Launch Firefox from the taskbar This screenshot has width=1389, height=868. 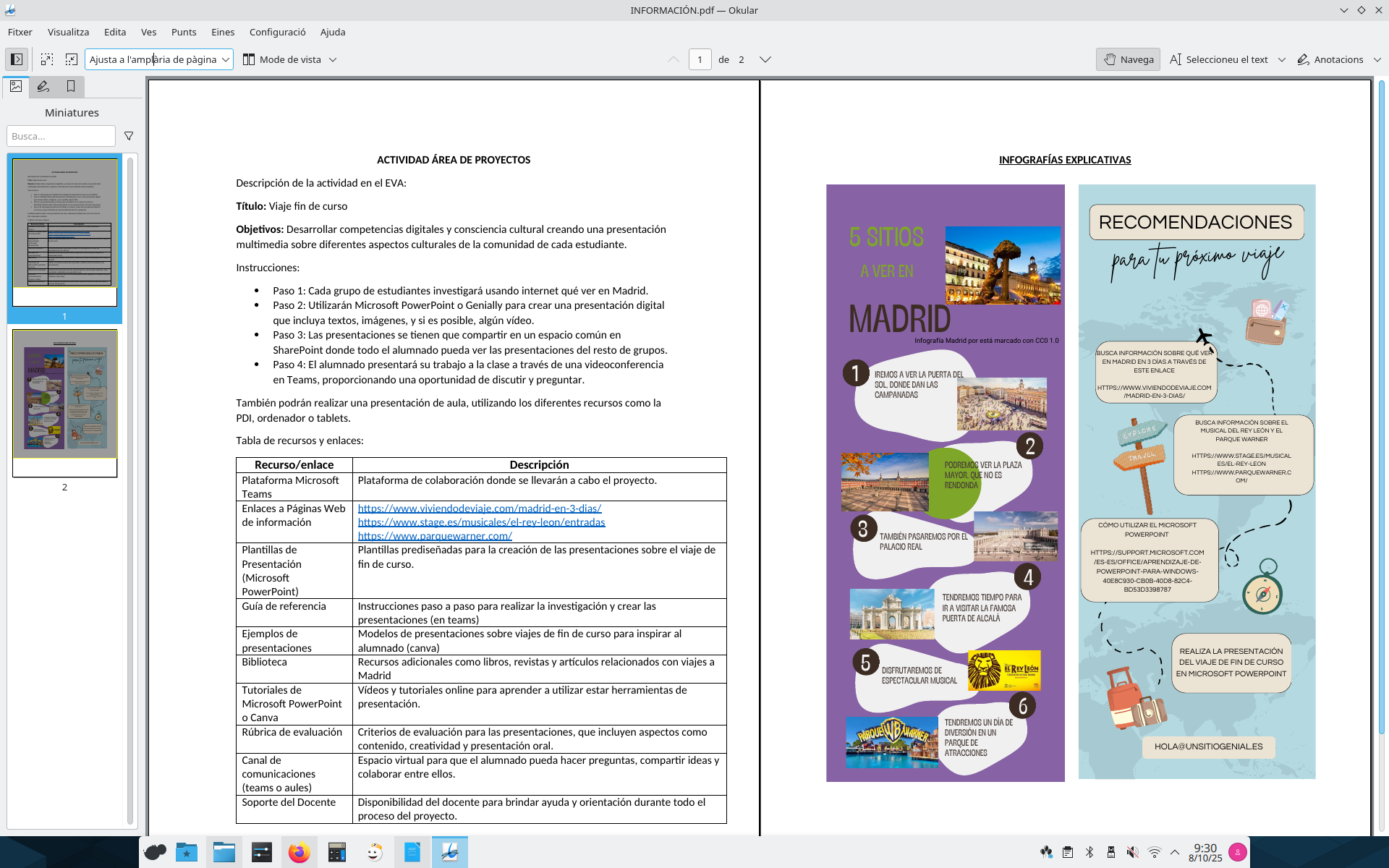pyautogui.click(x=299, y=853)
